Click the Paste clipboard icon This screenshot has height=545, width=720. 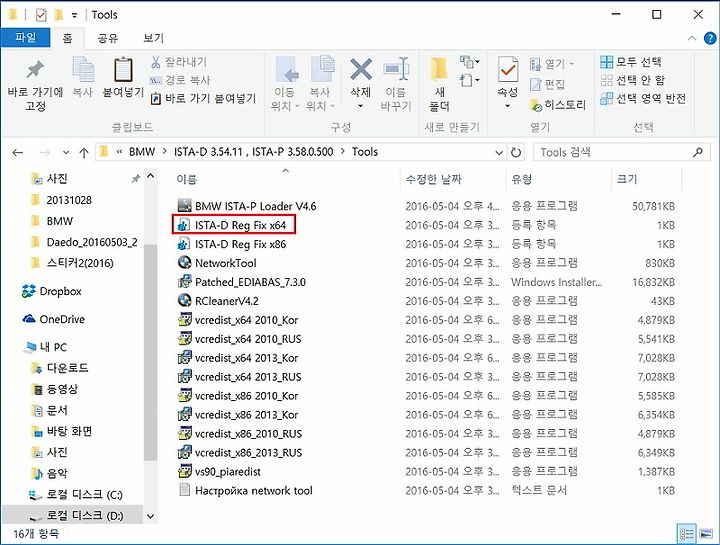click(x=123, y=69)
